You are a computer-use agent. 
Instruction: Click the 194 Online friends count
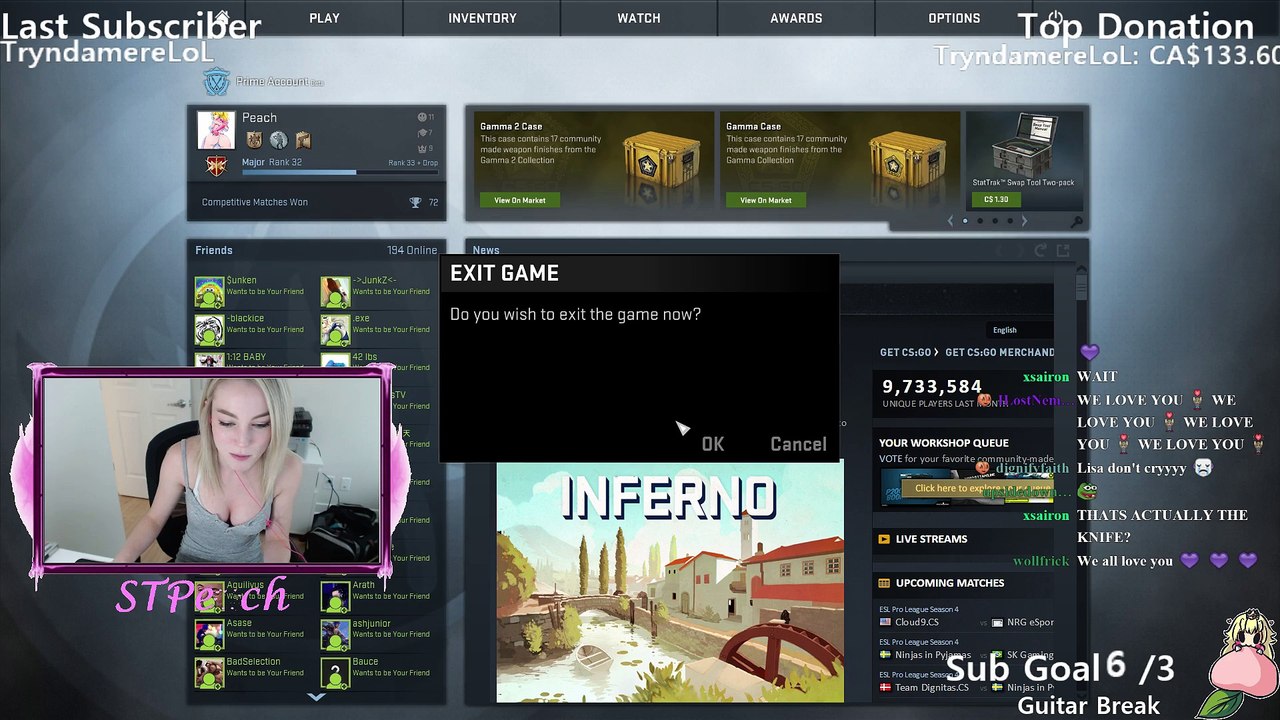412,250
